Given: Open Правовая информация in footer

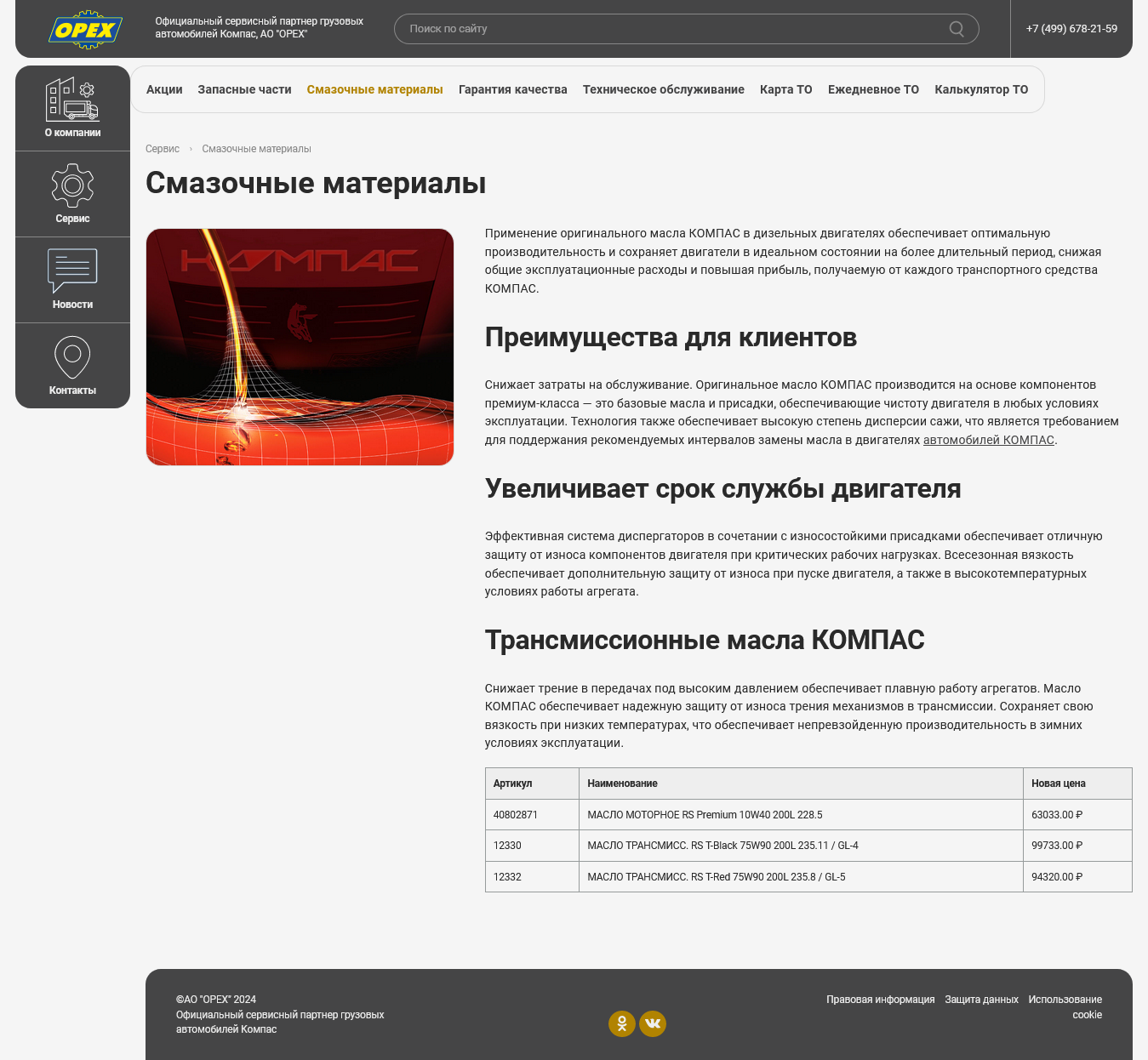Looking at the screenshot, I should [x=881, y=1000].
